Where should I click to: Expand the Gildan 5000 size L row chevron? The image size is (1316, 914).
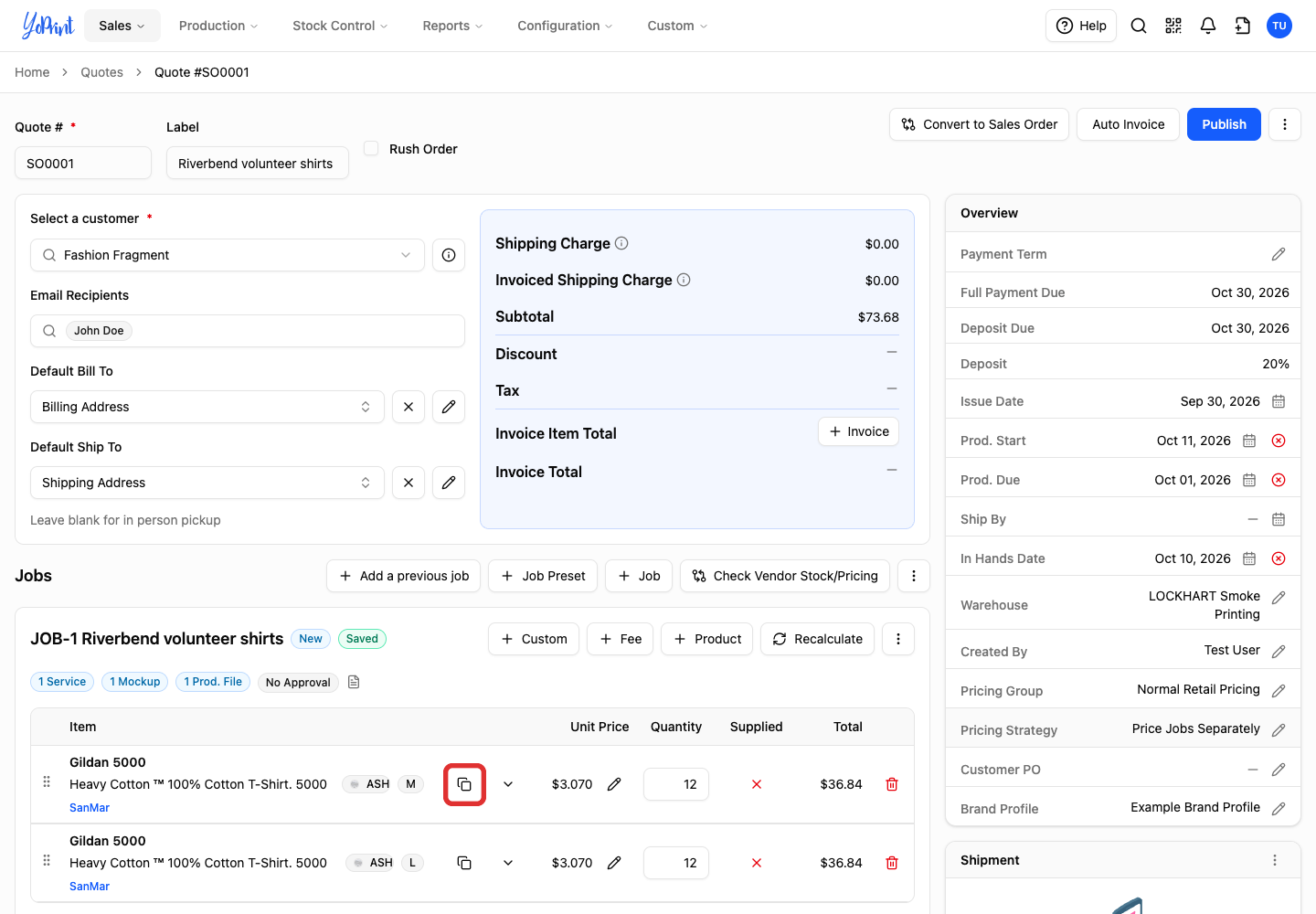coord(508,863)
